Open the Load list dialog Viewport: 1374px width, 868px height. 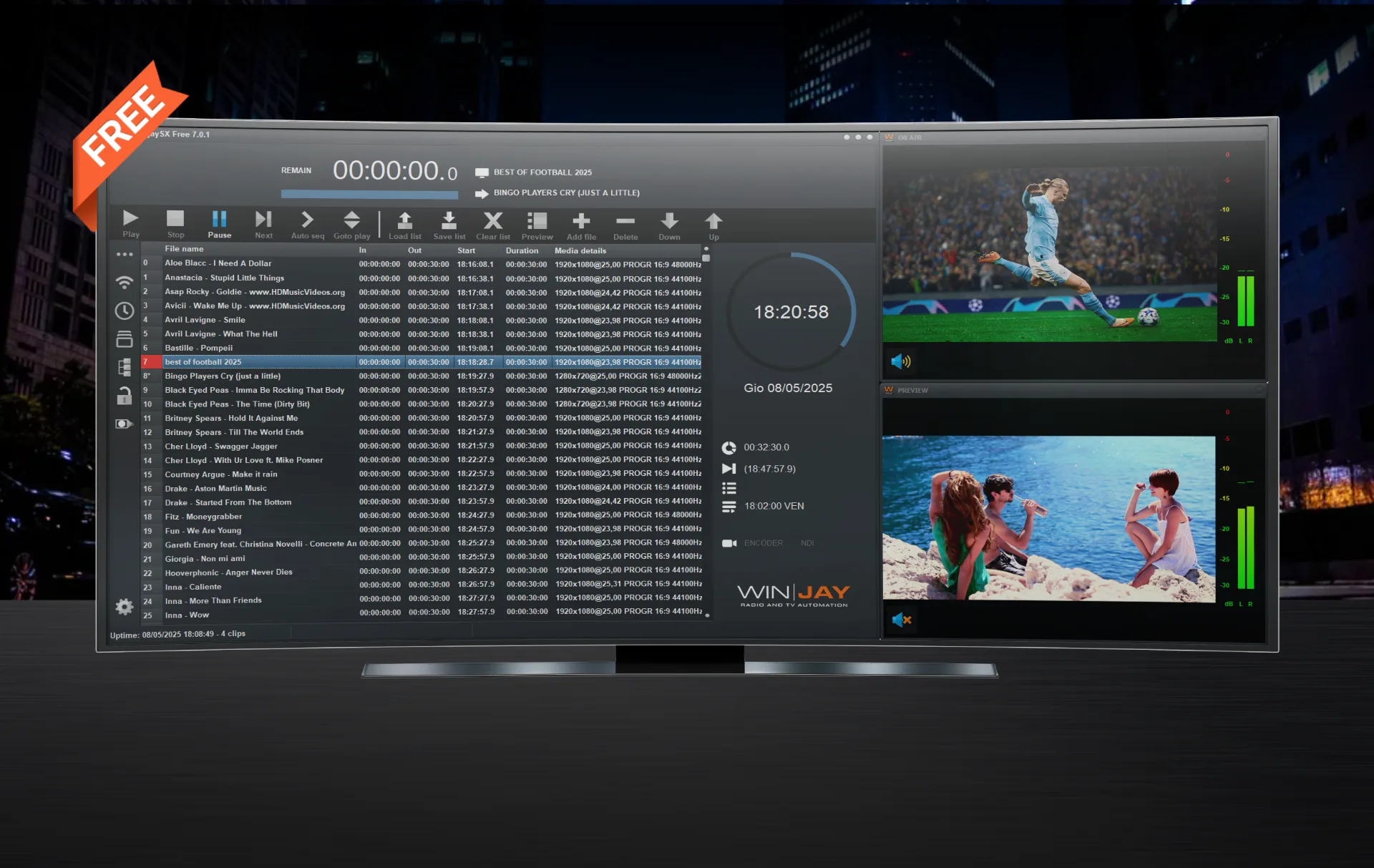click(404, 221)
